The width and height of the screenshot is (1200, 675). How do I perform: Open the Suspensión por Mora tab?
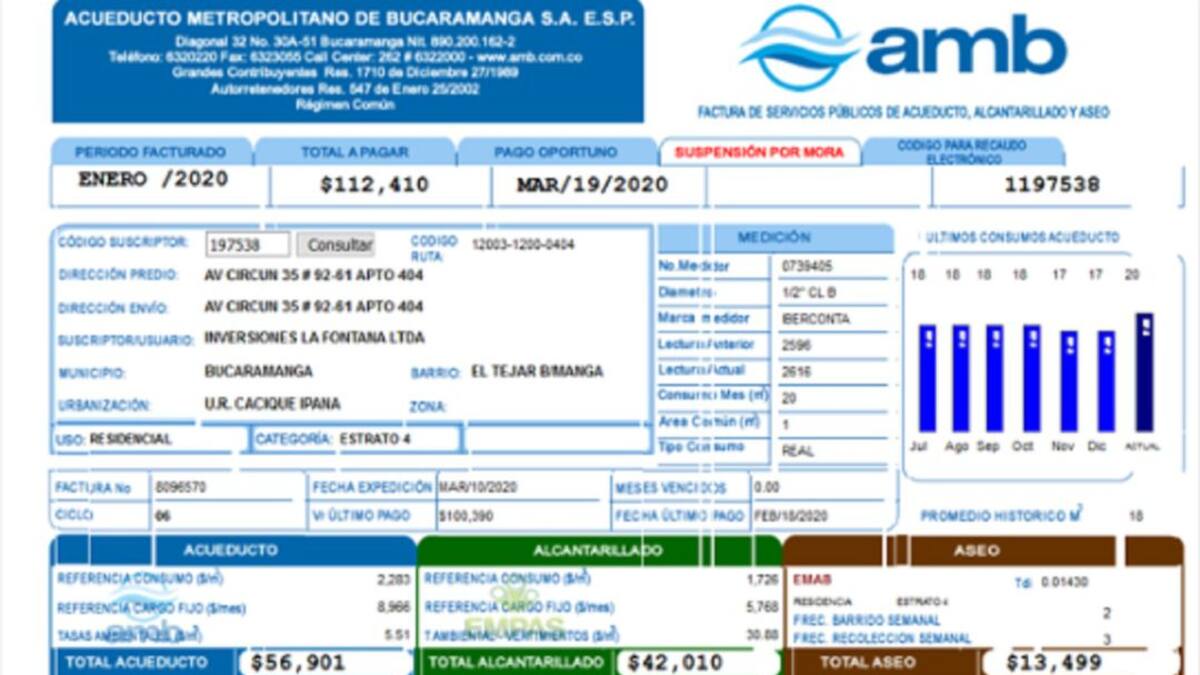(x=759, y=152)
